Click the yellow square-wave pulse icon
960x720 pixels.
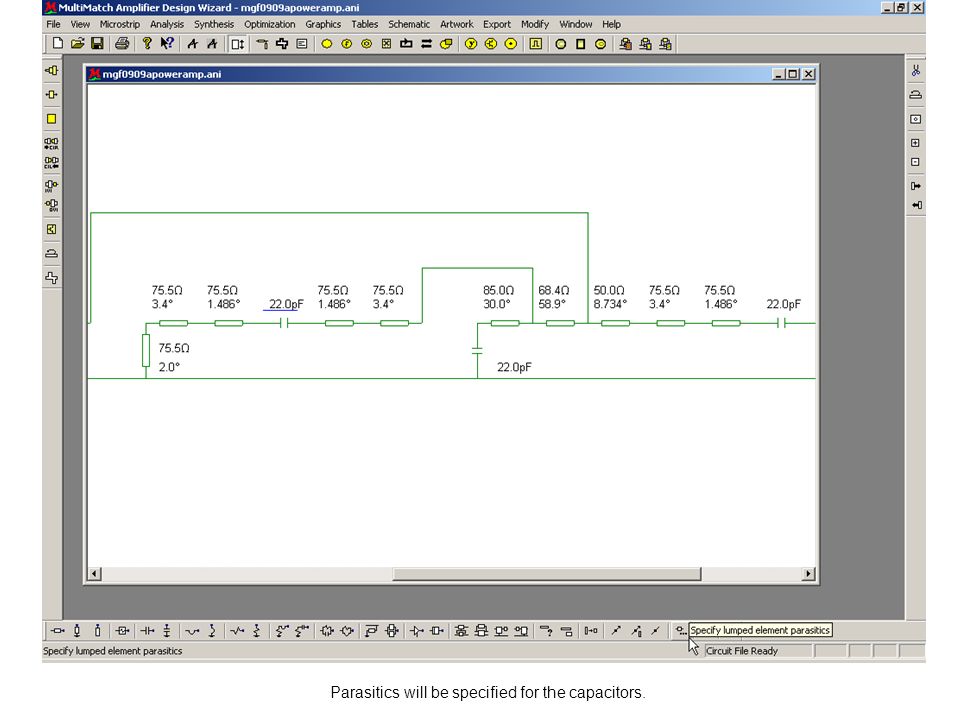(x=536, y=43)
